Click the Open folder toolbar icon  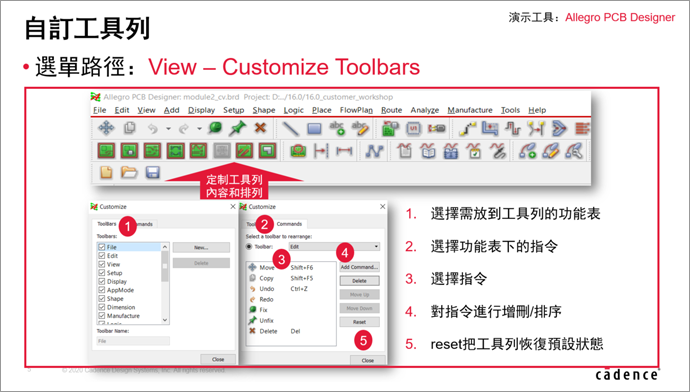click(129, 172)
